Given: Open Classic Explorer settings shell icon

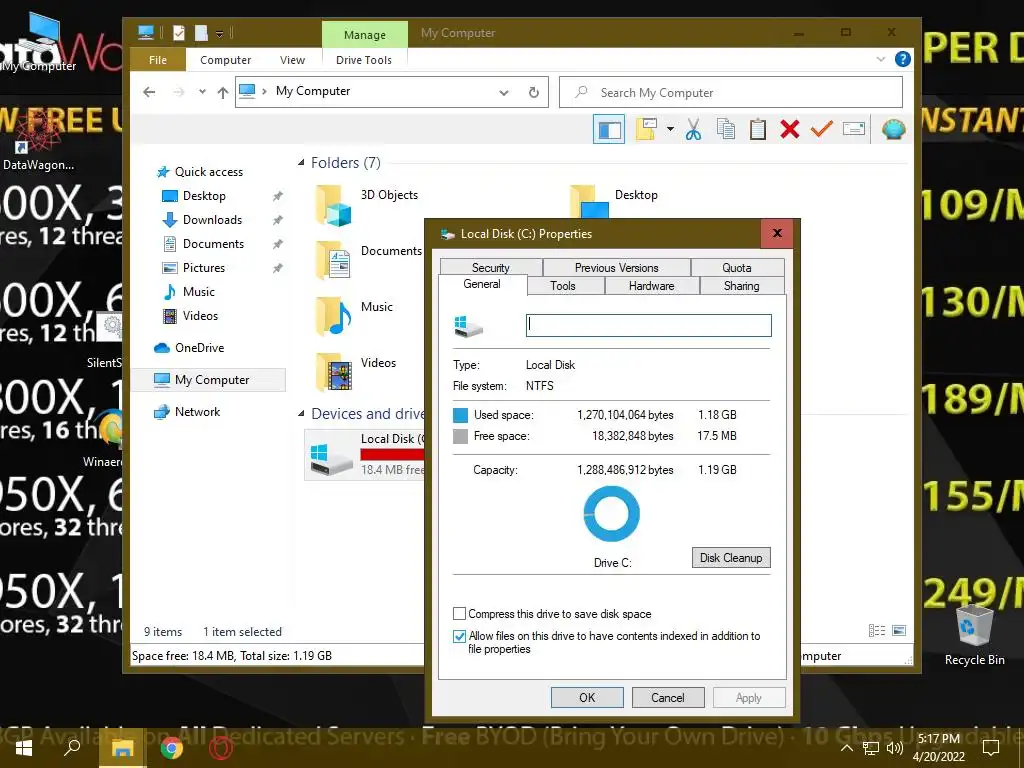Looking at the screenshot, I should 893,129.
